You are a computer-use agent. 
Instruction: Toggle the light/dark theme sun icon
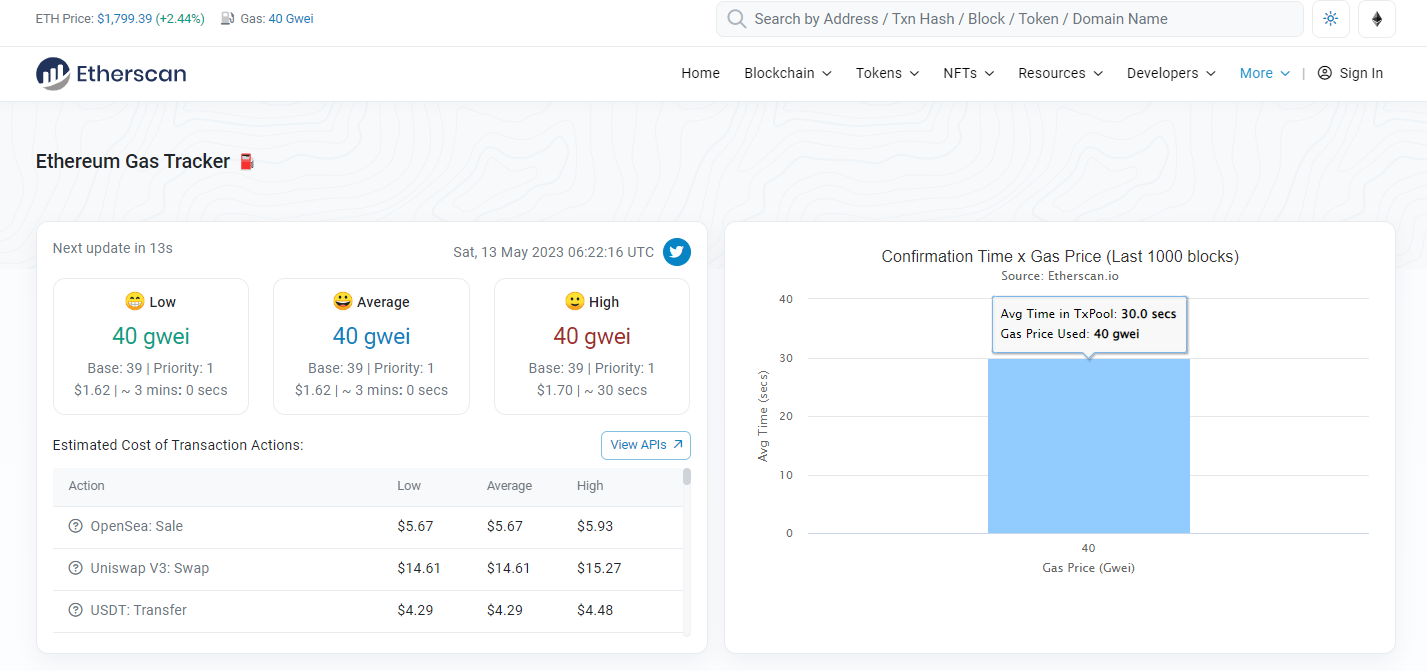(x=1330, y=19)
